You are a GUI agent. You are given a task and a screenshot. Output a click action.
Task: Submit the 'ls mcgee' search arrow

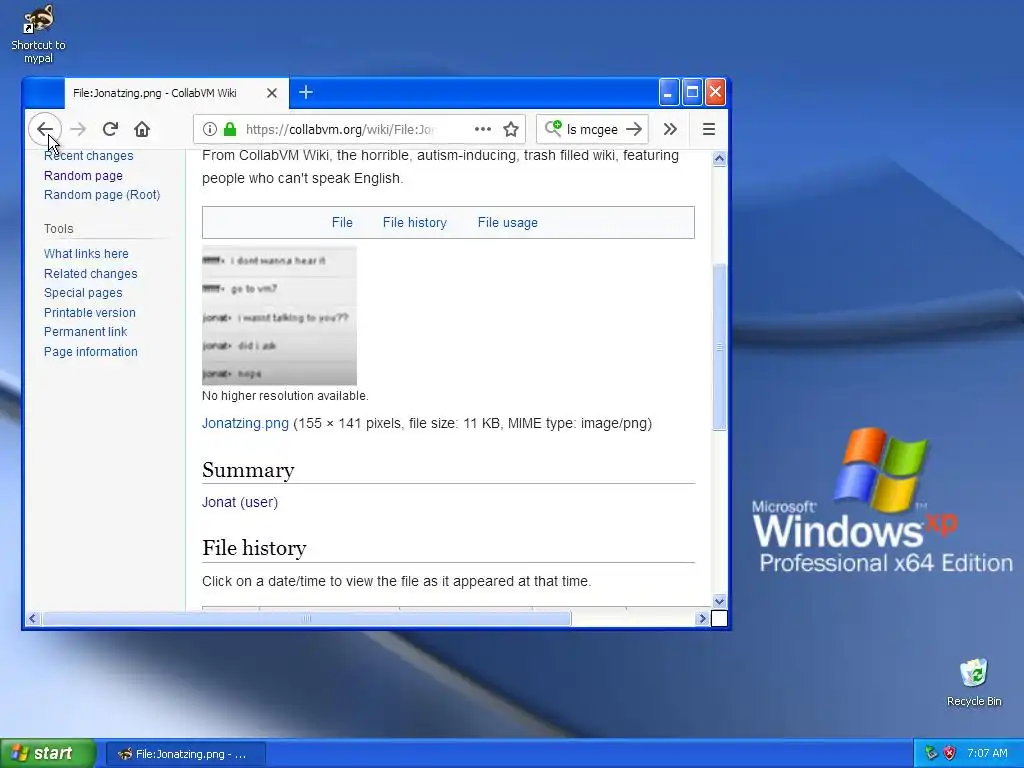(x=633, y=129)
